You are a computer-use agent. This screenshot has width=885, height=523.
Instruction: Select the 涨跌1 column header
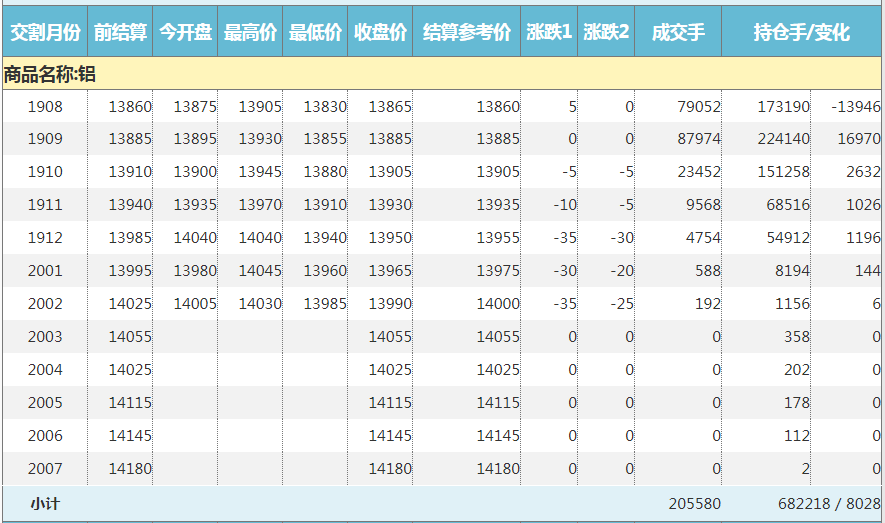coord(549,33)
